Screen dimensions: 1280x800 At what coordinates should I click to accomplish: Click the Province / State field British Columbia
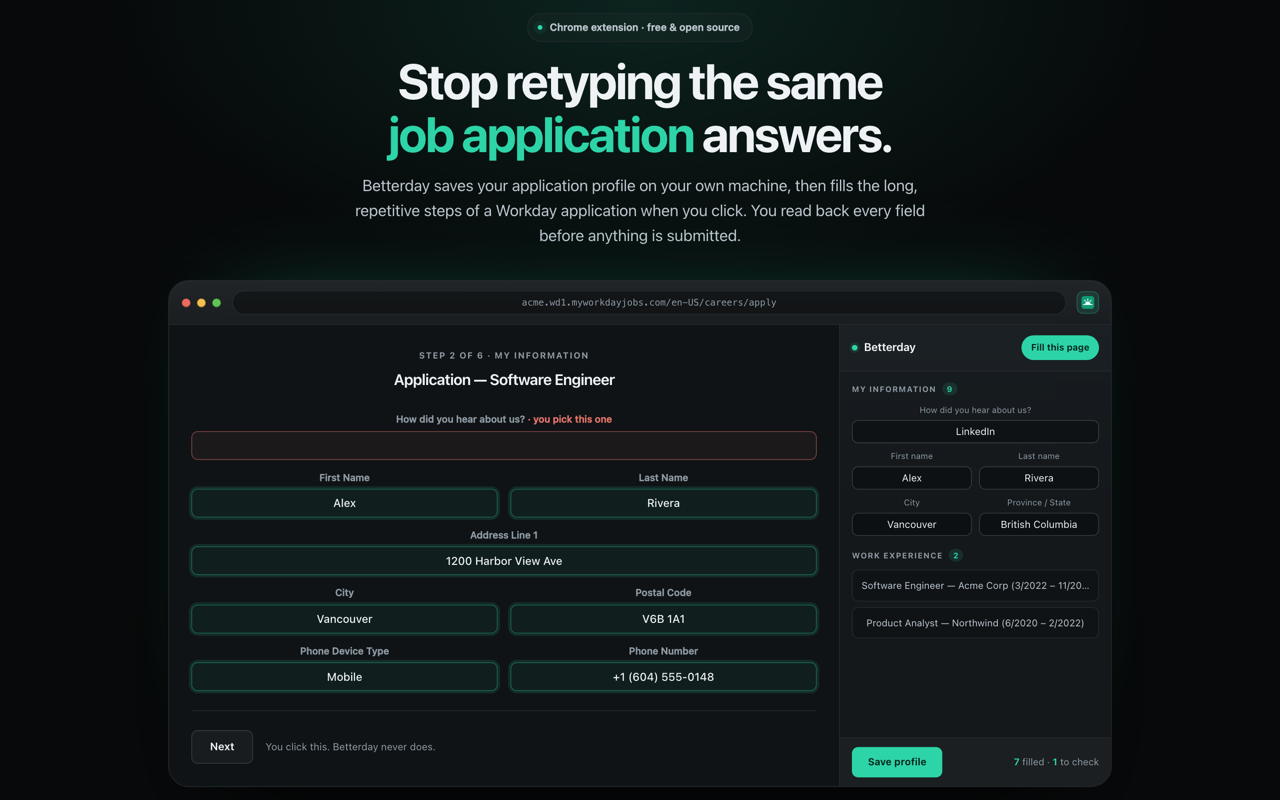1039,524
